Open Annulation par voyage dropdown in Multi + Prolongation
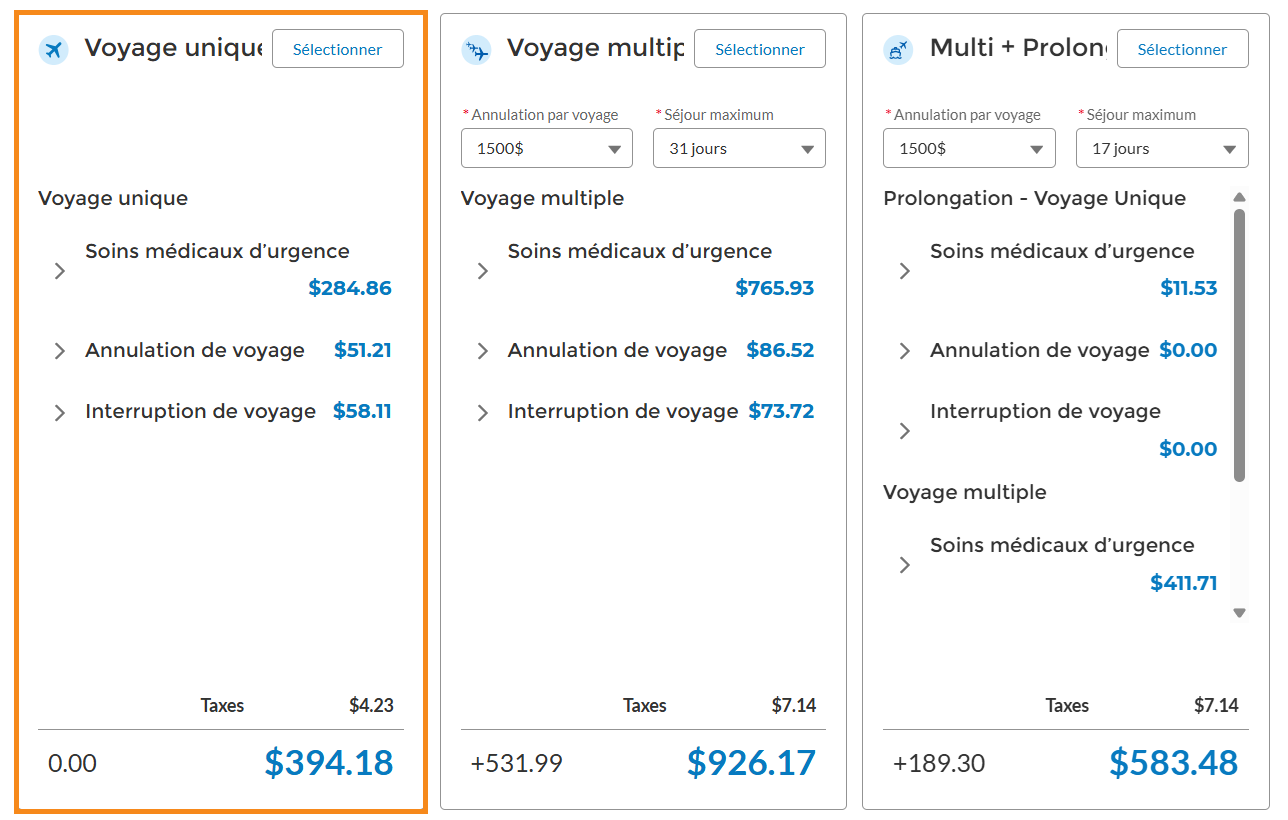Screen dimensions: 1288x820 click(x=970, y=148)
